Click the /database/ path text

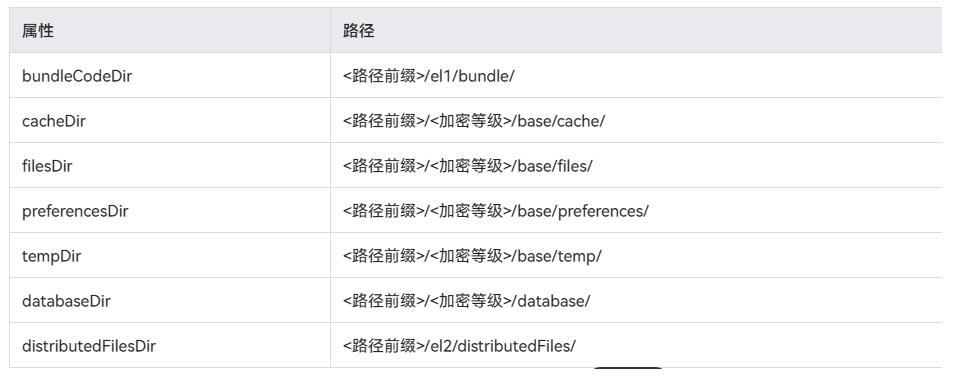coord(552,301)
